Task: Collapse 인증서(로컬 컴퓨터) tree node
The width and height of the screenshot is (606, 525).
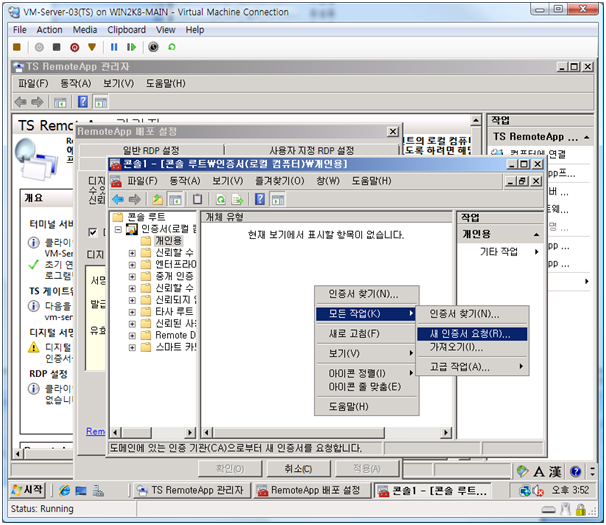Action: (118, 230)
